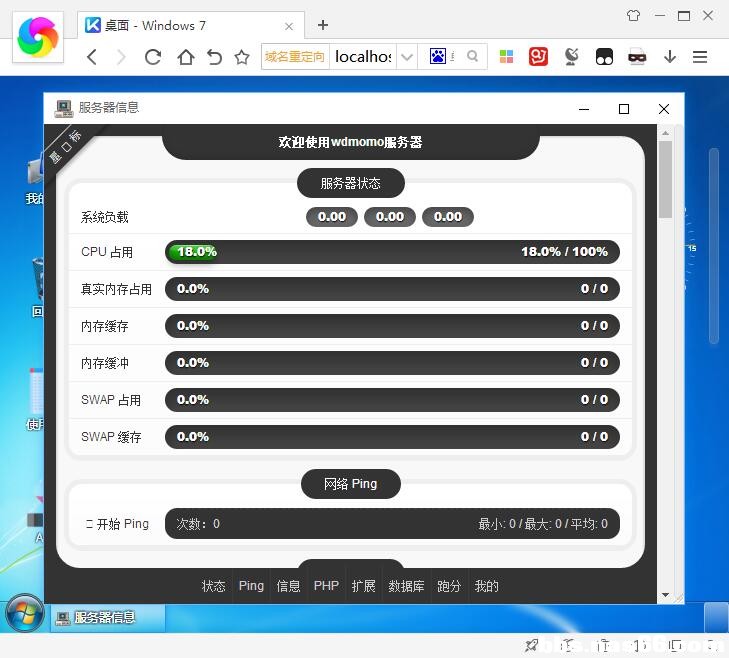Click the SWAP 缓存 progress bar
729x658 pixels.
click(x=392, y=437)
